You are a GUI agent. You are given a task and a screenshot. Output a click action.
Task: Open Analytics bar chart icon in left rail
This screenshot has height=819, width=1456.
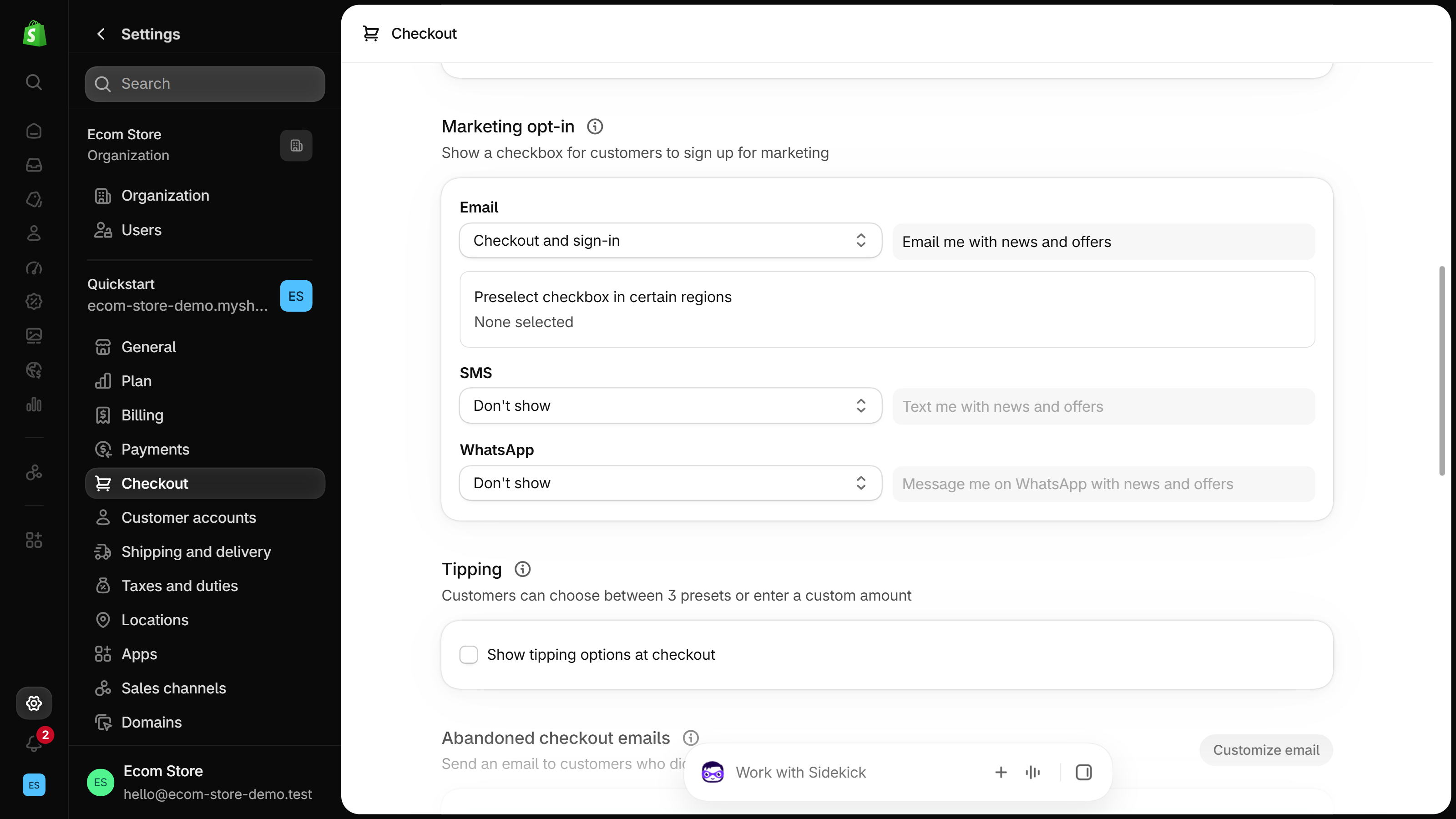pyautogui.click(x=34, y=404)
